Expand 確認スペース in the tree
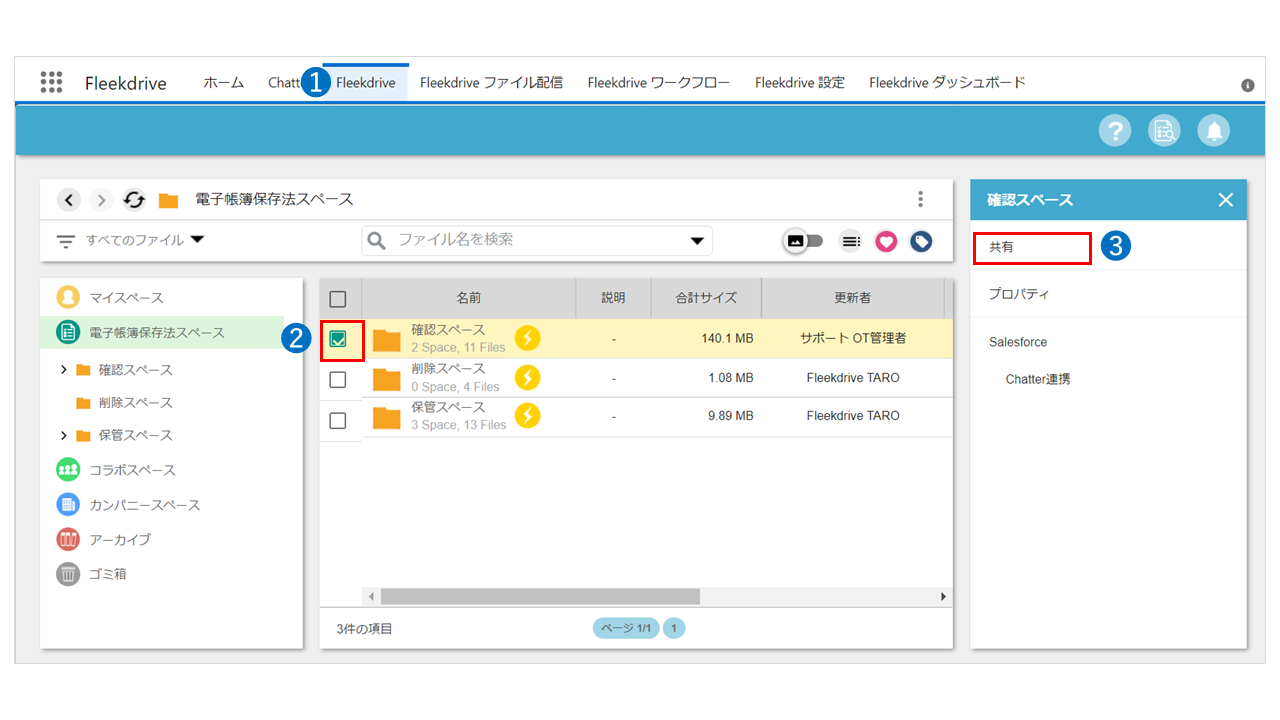1280x720 pixels. coord(64,370)
